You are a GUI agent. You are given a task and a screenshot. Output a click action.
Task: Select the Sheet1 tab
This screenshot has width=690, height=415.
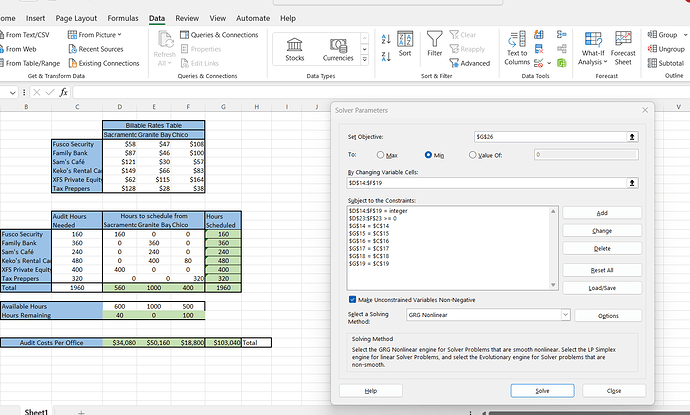click(x=36, y=411)
